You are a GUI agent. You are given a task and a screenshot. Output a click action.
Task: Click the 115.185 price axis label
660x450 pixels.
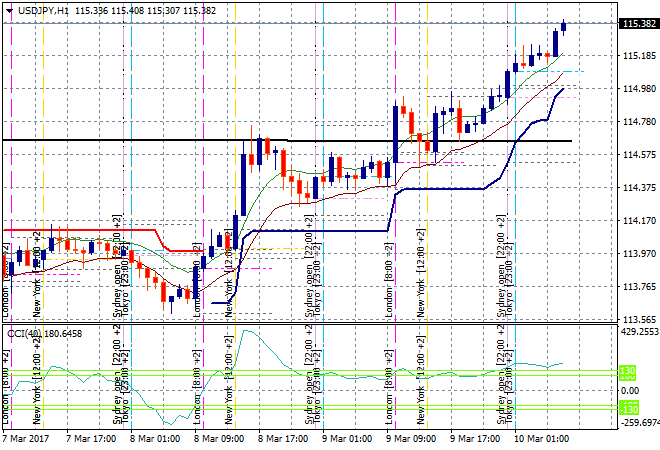click(638, 56)
